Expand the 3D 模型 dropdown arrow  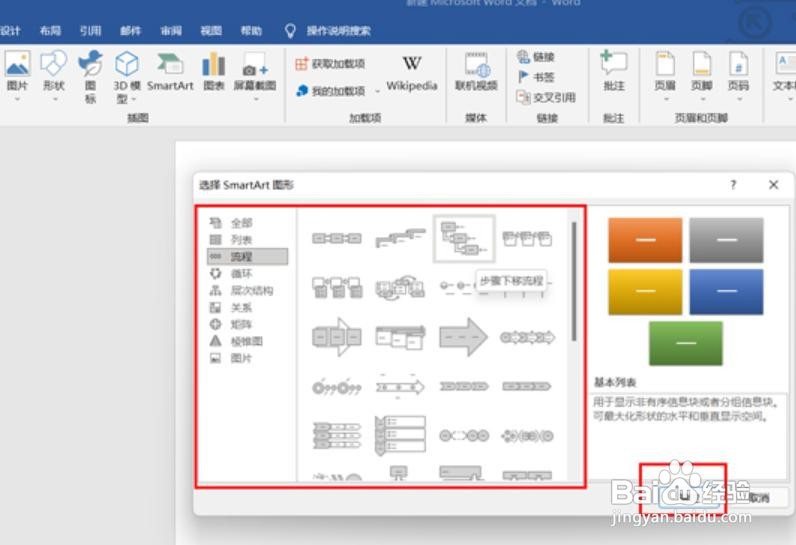[134, 99]
